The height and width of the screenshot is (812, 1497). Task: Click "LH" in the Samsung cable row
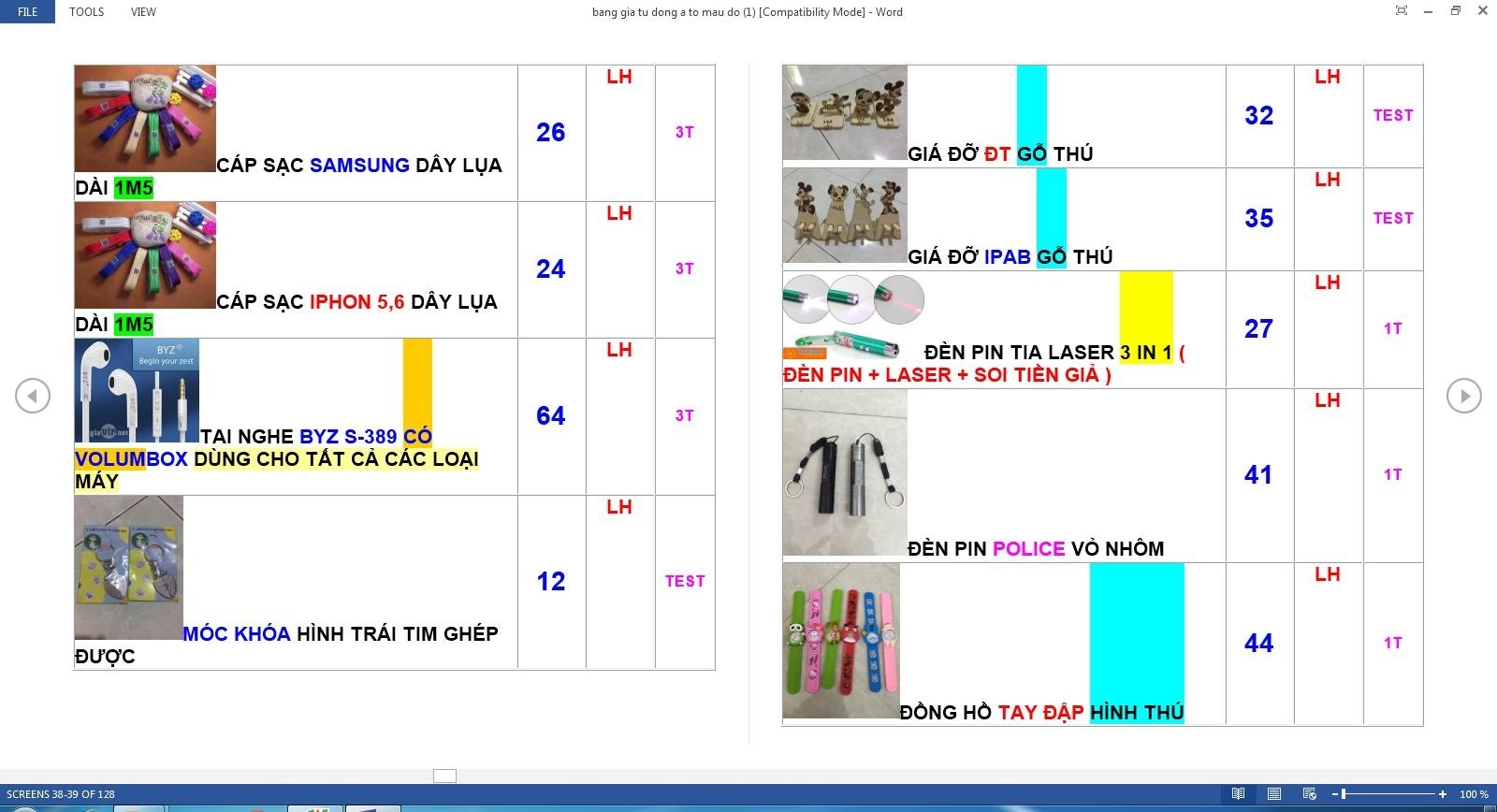point(619,78)
